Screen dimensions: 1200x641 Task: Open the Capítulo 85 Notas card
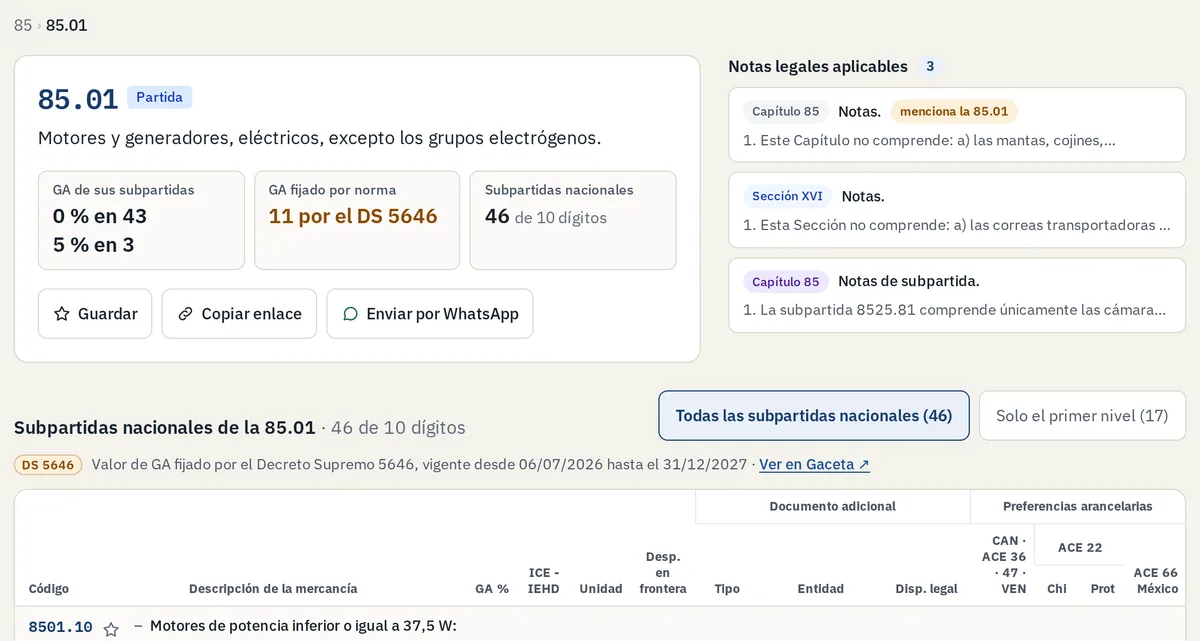(x=957, y=125)
